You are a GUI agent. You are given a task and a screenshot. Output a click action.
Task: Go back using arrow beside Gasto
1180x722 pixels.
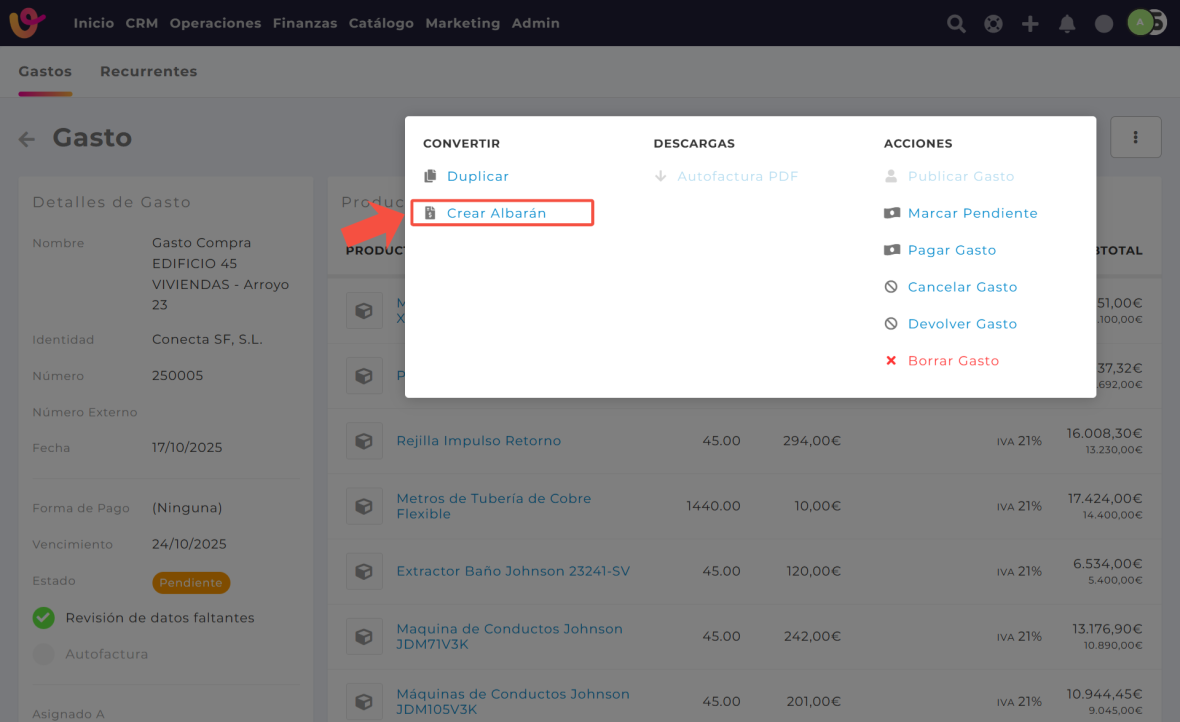pyautogui.click(x=27, y=140)
